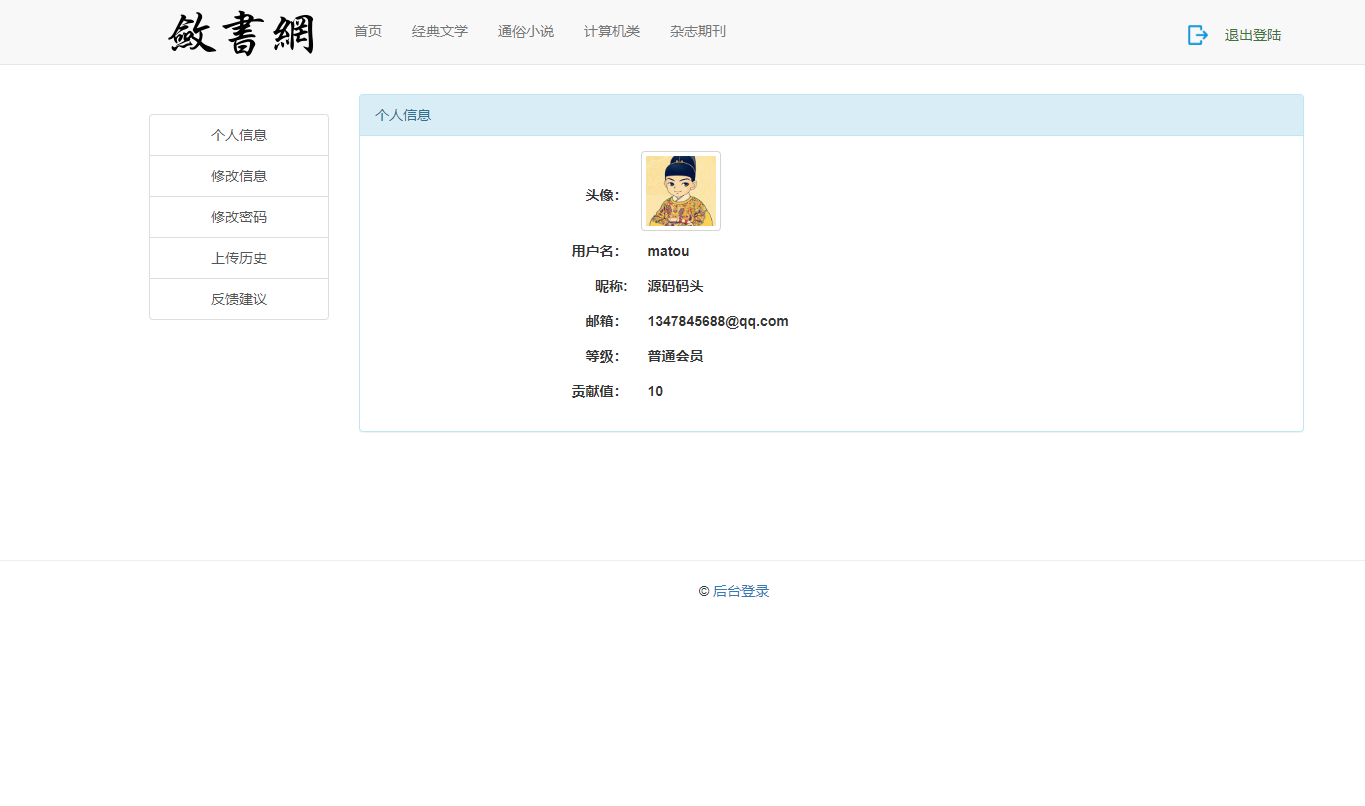View 上传历史 in the side menu
This screenshot has width=1365, height=806.
point(239,258)
